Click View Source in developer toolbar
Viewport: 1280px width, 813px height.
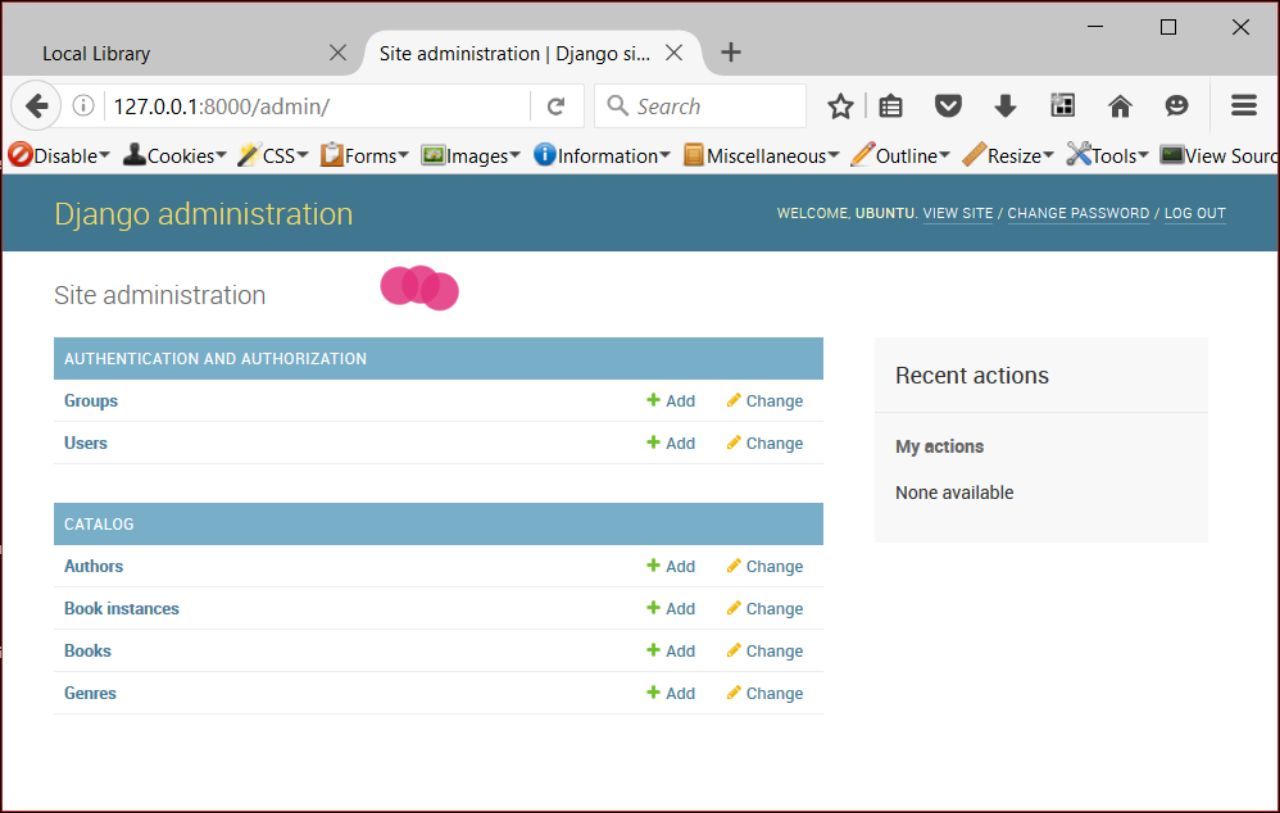point(1219,156)
